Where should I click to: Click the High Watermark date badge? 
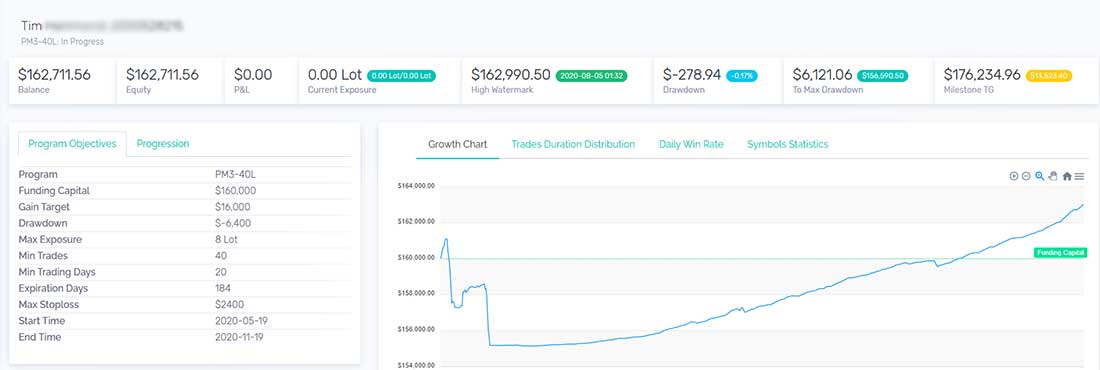[592, 75]
